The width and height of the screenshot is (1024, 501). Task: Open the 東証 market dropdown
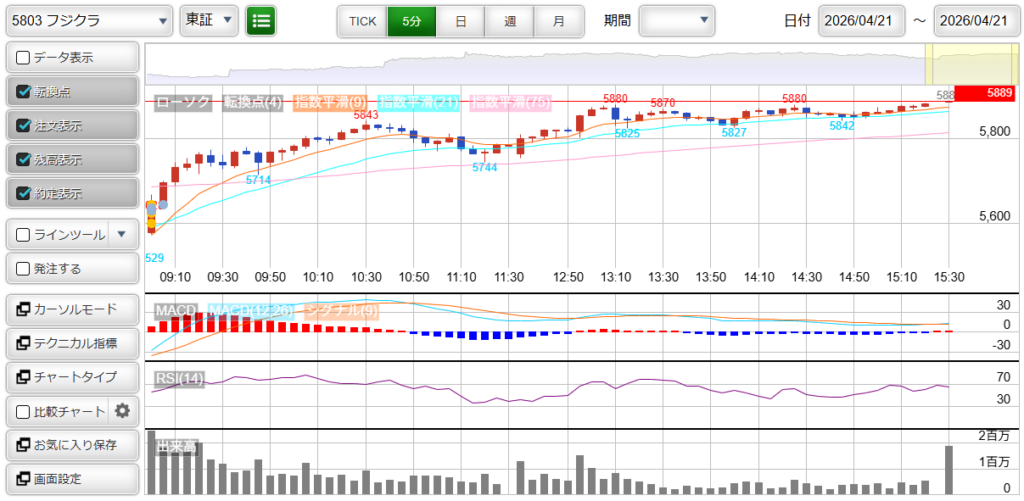pyautogui.click(x=209, y=20)
